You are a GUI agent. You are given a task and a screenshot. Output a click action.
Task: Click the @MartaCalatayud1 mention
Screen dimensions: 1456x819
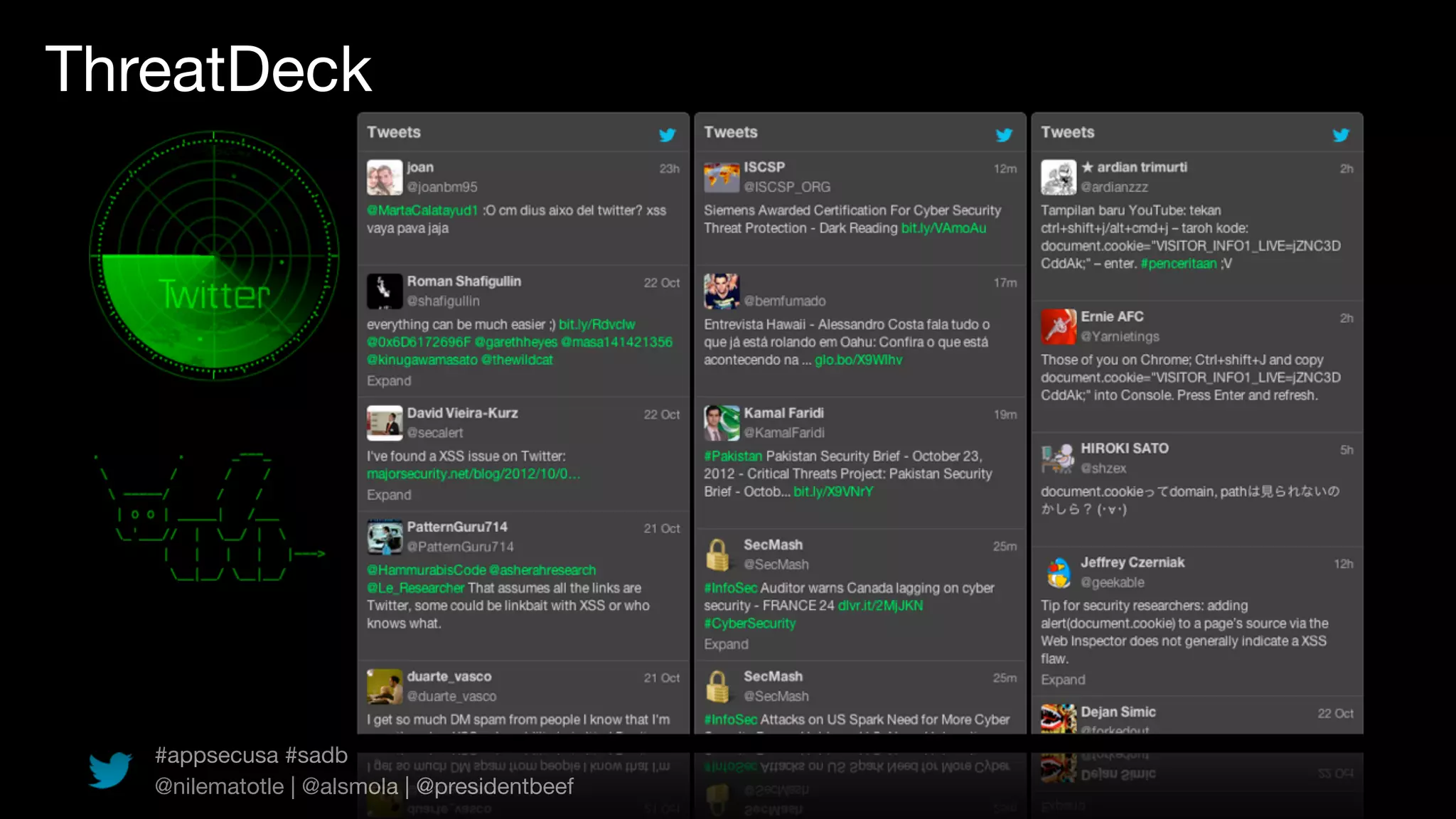(x=422, y=210)
